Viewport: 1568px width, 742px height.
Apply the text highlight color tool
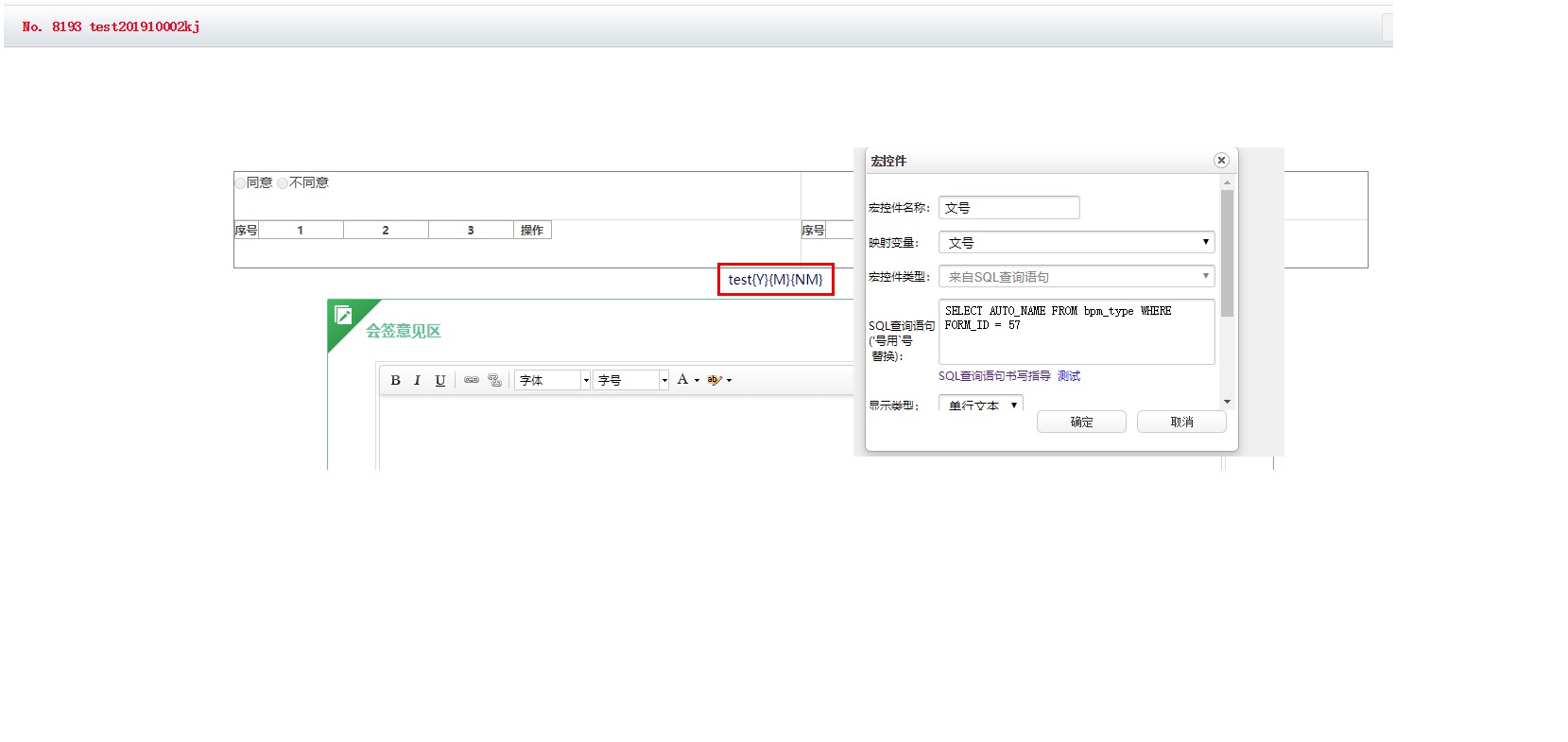coord(715,380)
